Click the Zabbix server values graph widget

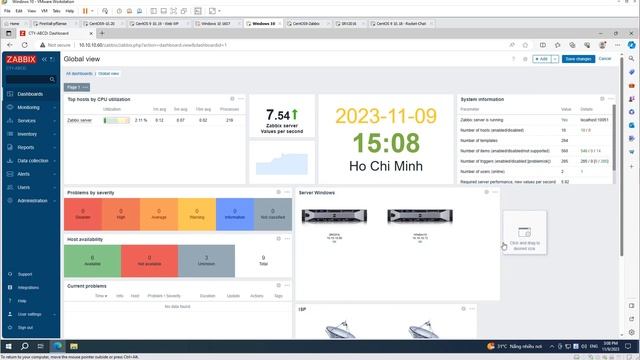(282, 162)
